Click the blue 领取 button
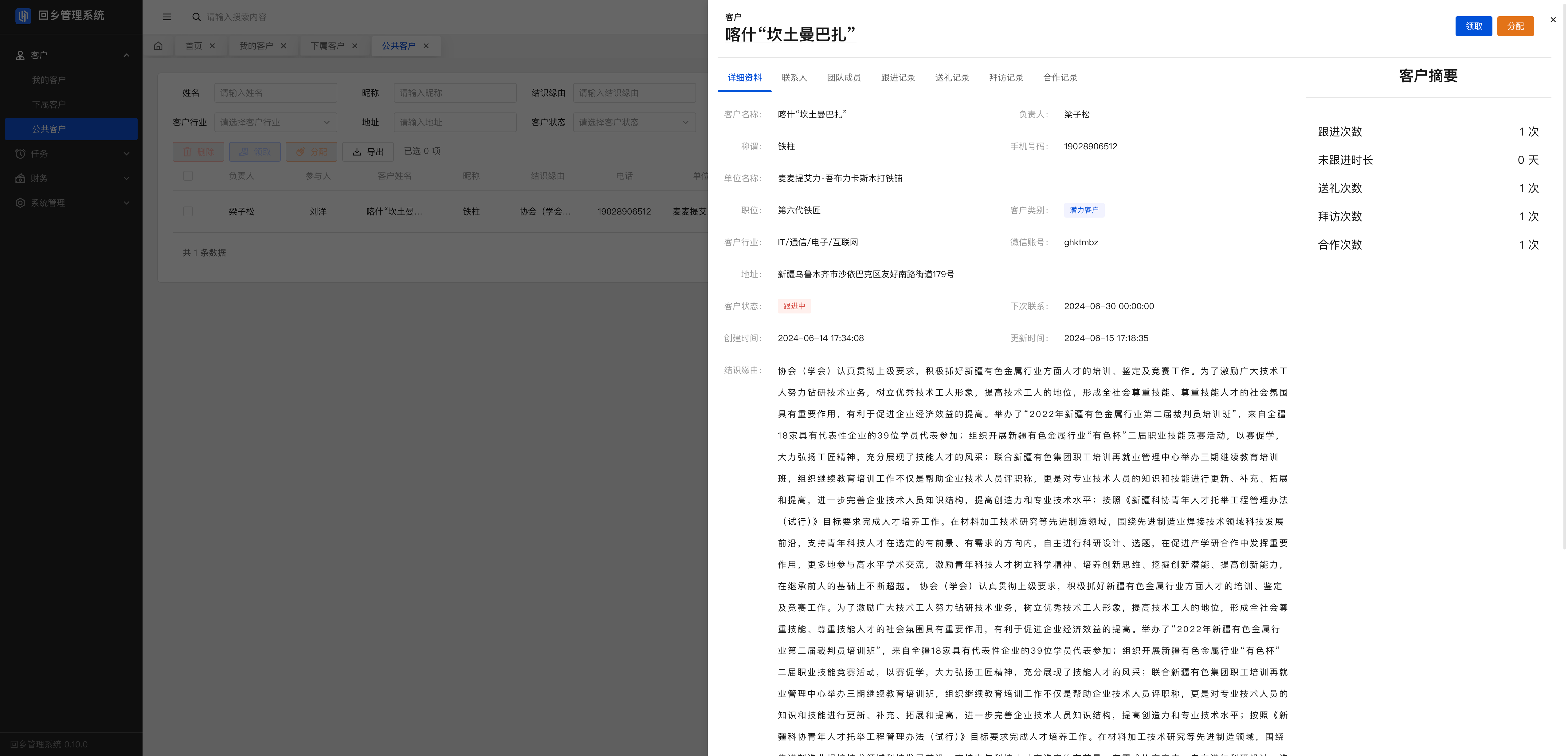Viewport: 1568px width, 756px height. [1473, 26]
